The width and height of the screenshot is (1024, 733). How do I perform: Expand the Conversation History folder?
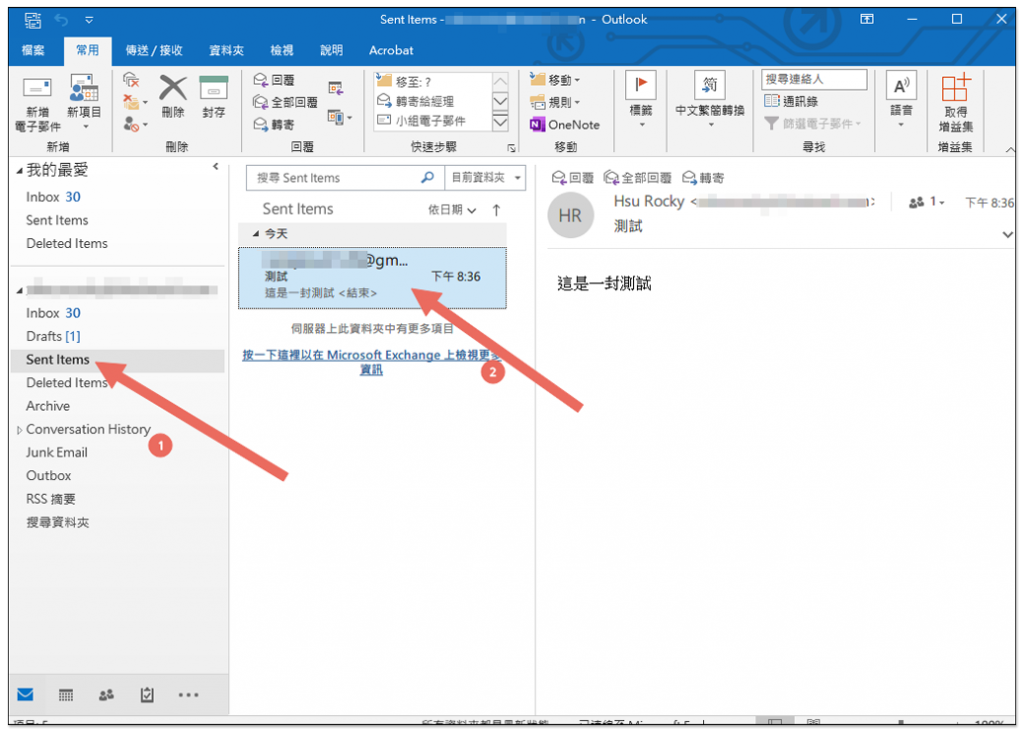pyautogui.click(x=20, y=429)
